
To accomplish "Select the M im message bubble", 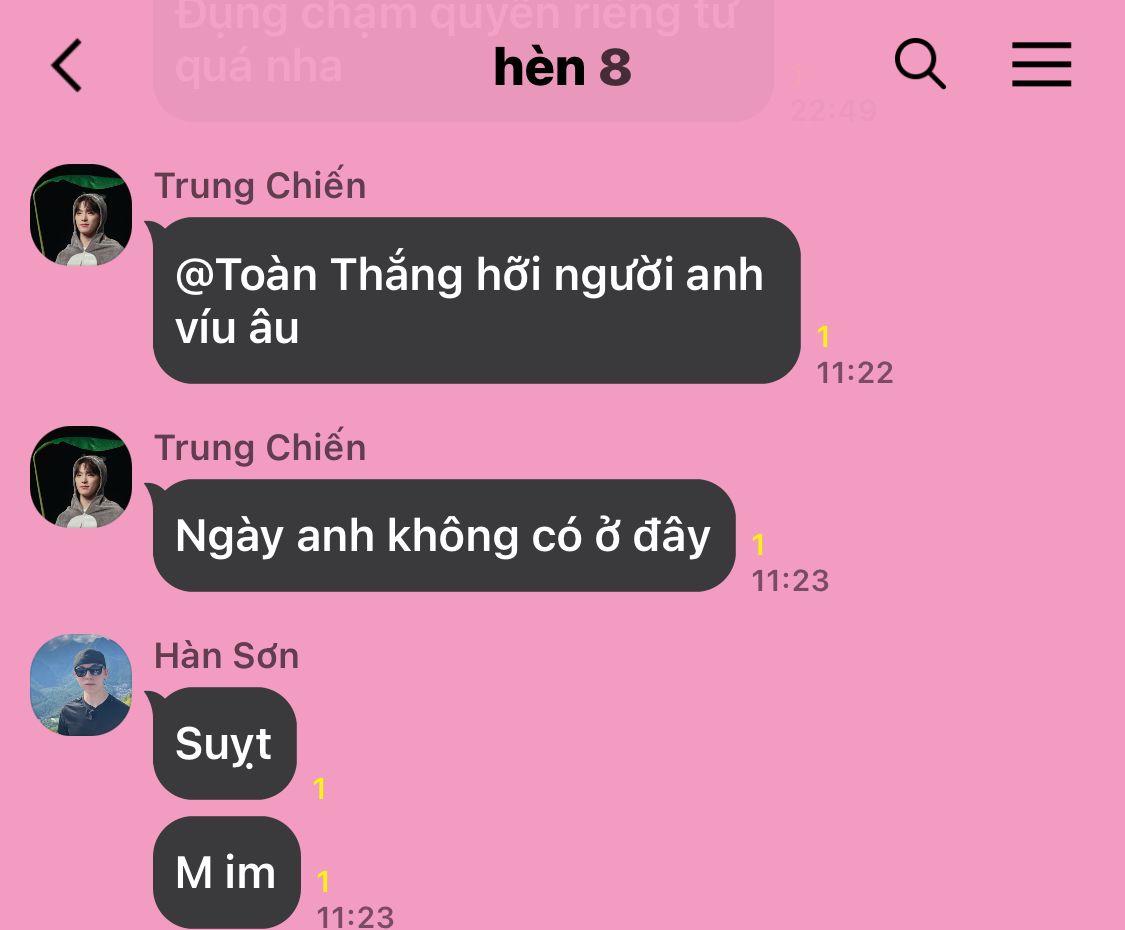I will (x=226, y=872).
